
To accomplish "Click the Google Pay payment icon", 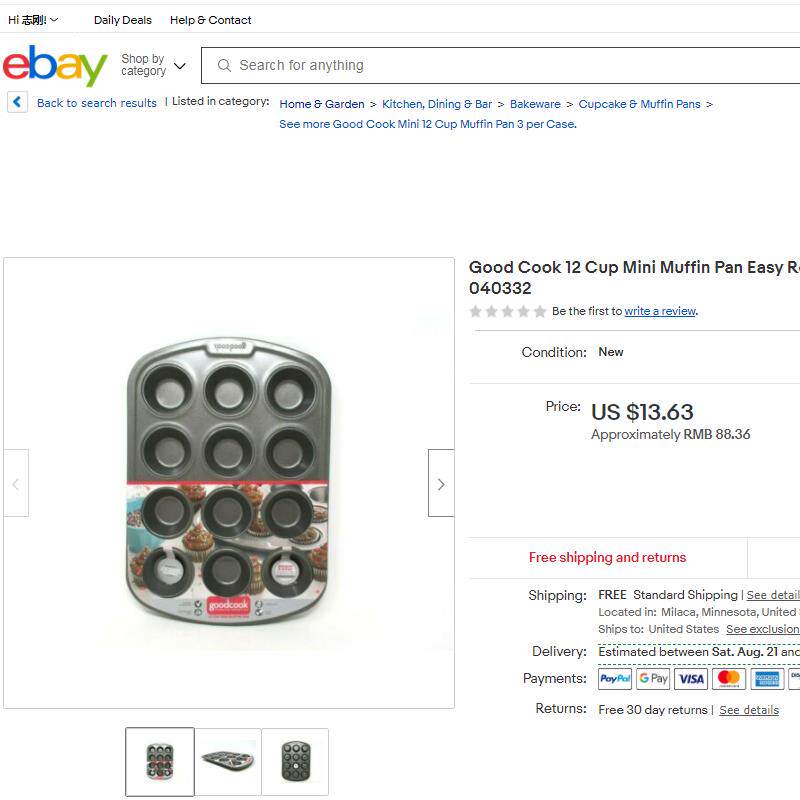I will 653,679.
